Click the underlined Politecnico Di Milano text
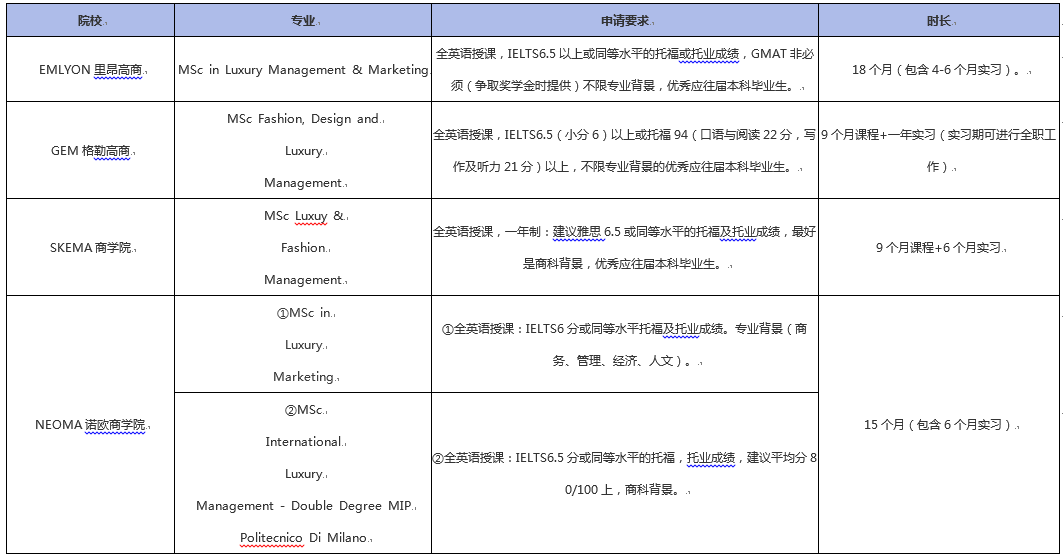The image size is (1063, 556). click(x=303, y=538)
